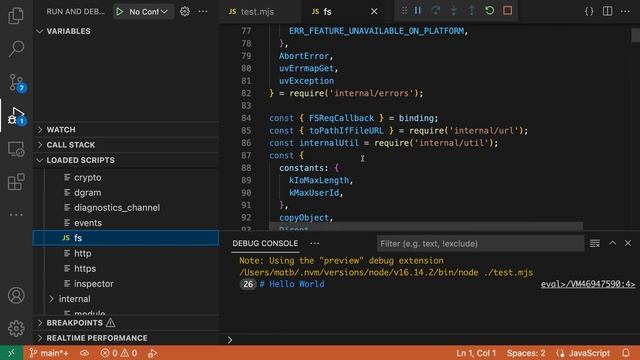Viewport: 640px width, 360px height.
Task: Open notifications bell
Action: pos(626,353)
